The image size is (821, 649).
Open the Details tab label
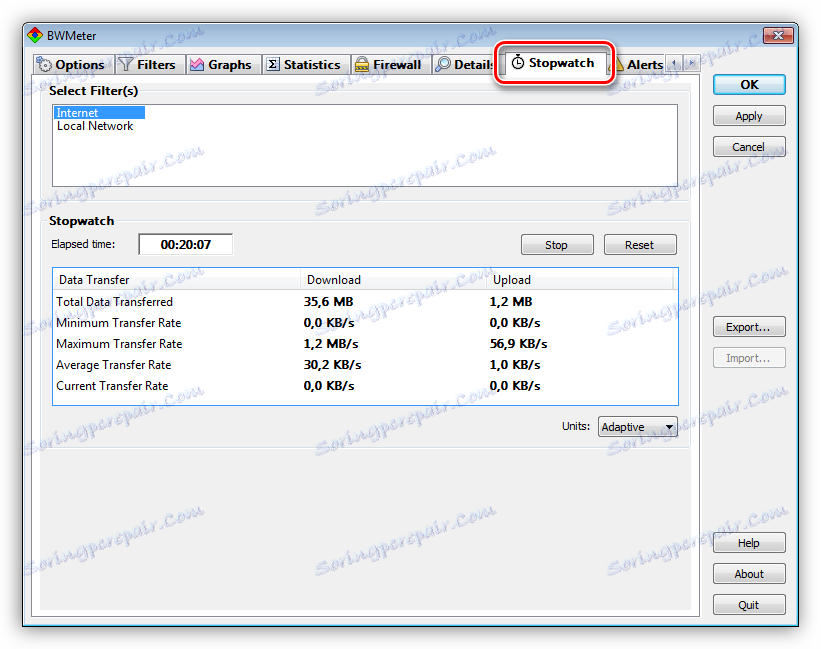(474, 64)
